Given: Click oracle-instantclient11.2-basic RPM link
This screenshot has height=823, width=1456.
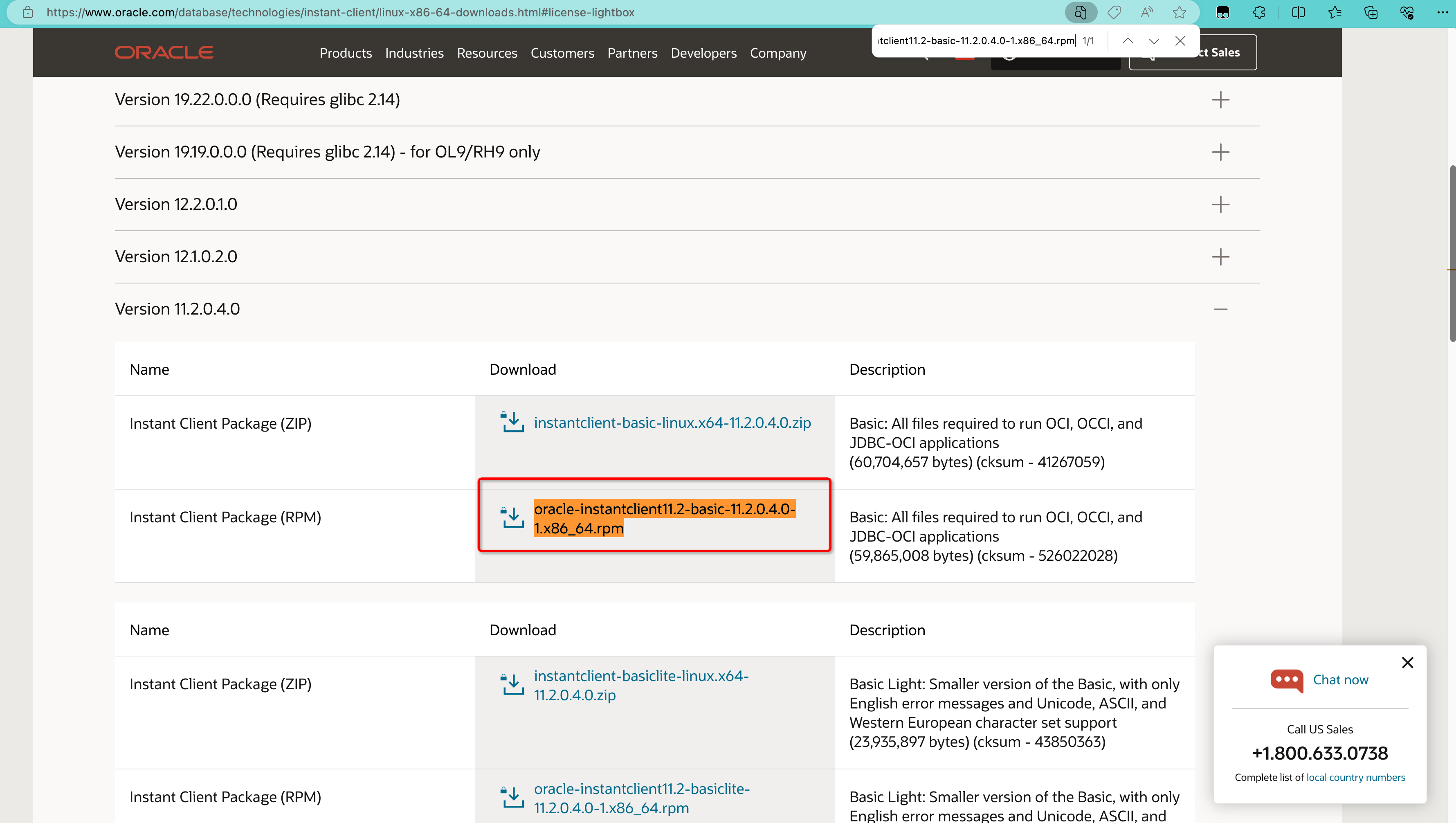Looking at the screenshot, I should tap(664, 518).
